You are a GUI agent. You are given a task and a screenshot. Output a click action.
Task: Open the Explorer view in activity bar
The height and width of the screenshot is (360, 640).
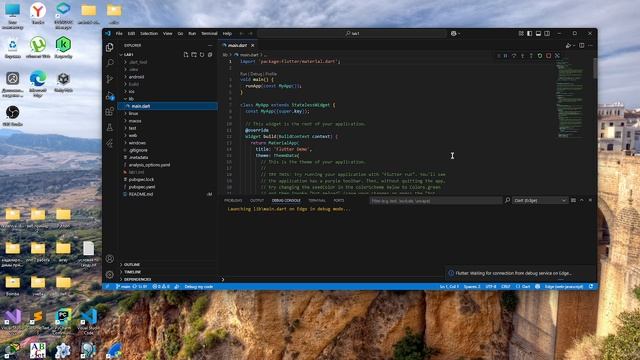tap(109, 47)
